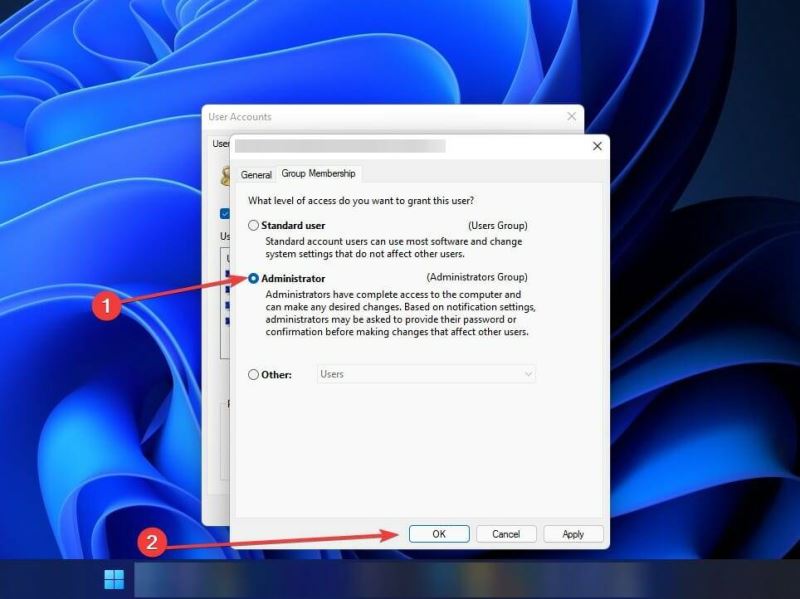Close the User Accounts window
This screenshot has width=800, height=599.
pyautogui.click(x=571, y=116)
